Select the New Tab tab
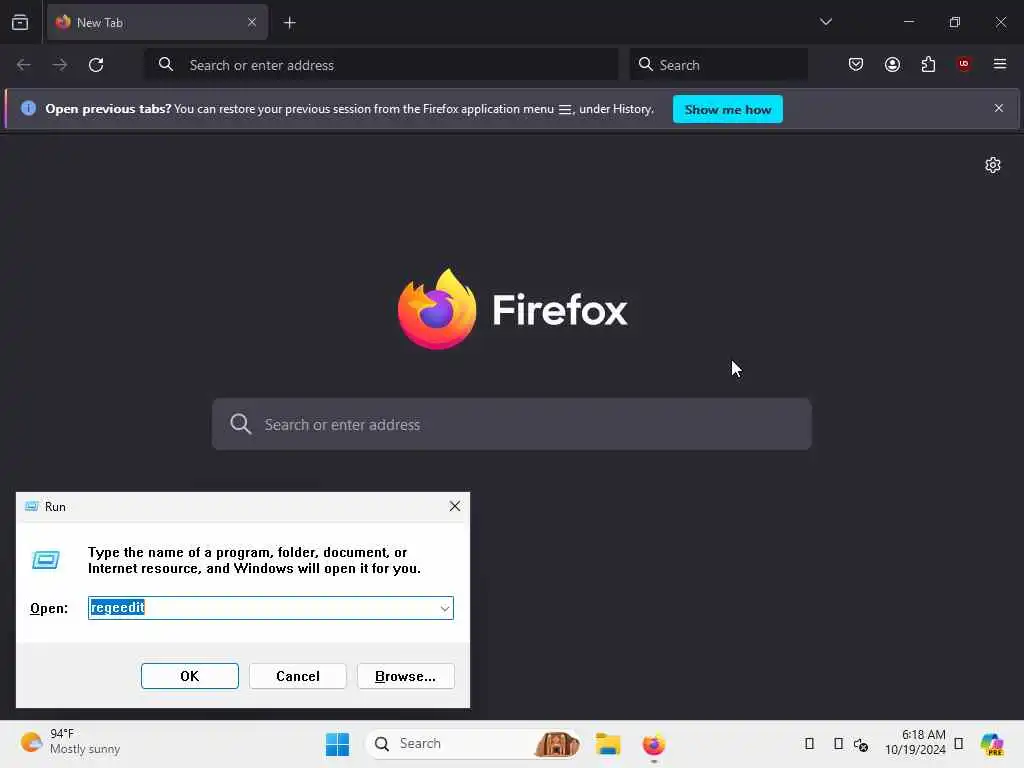Image resolution: width=1024 pixels, height=768 pixels. [157, 22]
